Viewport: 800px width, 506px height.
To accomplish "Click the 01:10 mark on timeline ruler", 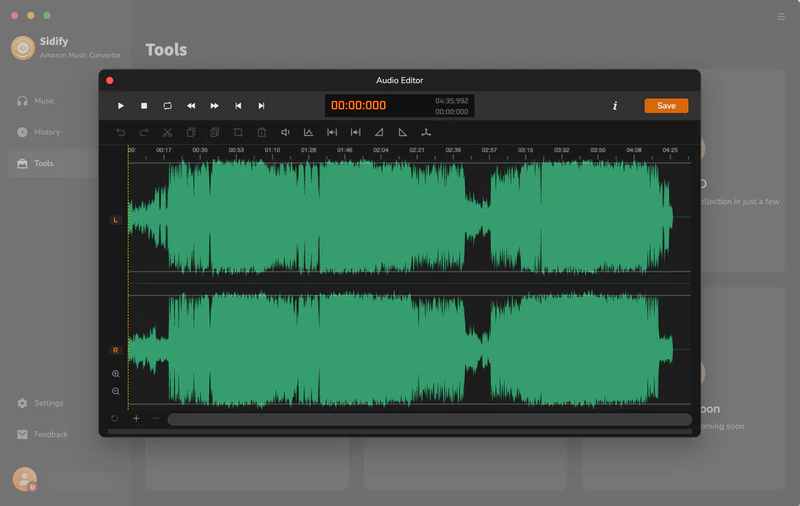I will 272,150.
